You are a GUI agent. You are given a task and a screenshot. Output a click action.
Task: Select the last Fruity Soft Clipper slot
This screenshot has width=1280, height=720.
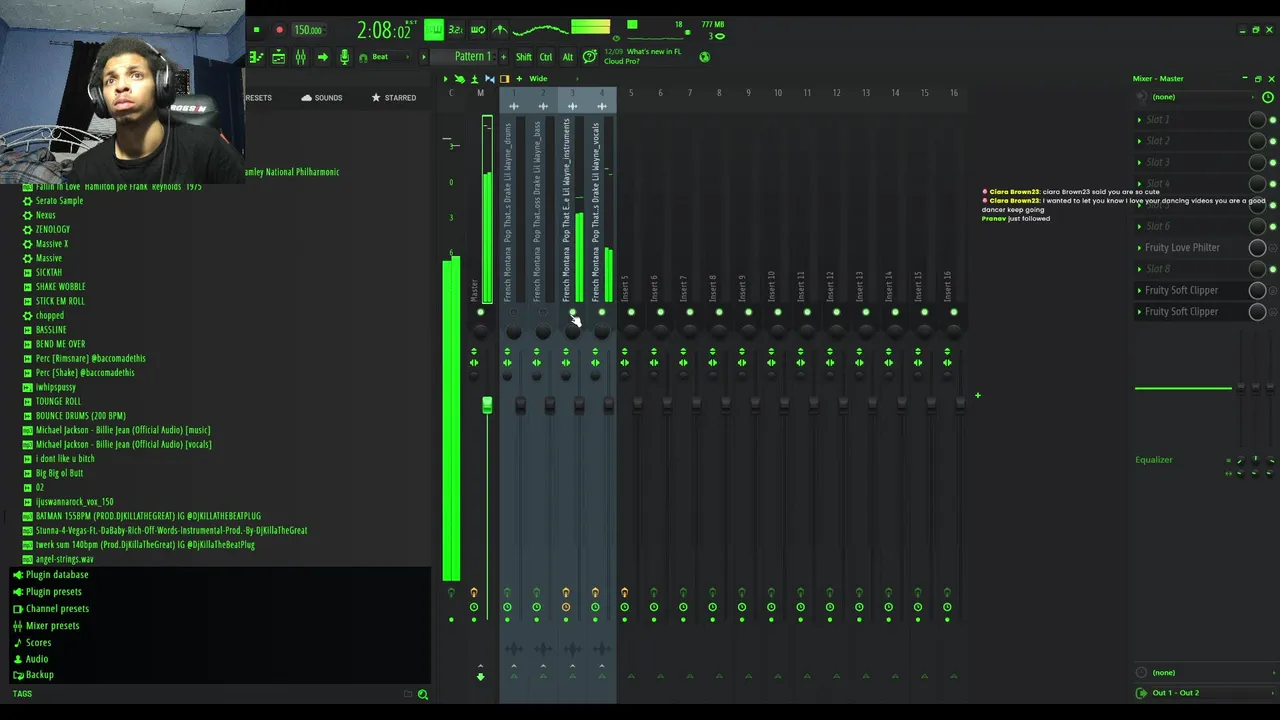tap(1181, 312)
